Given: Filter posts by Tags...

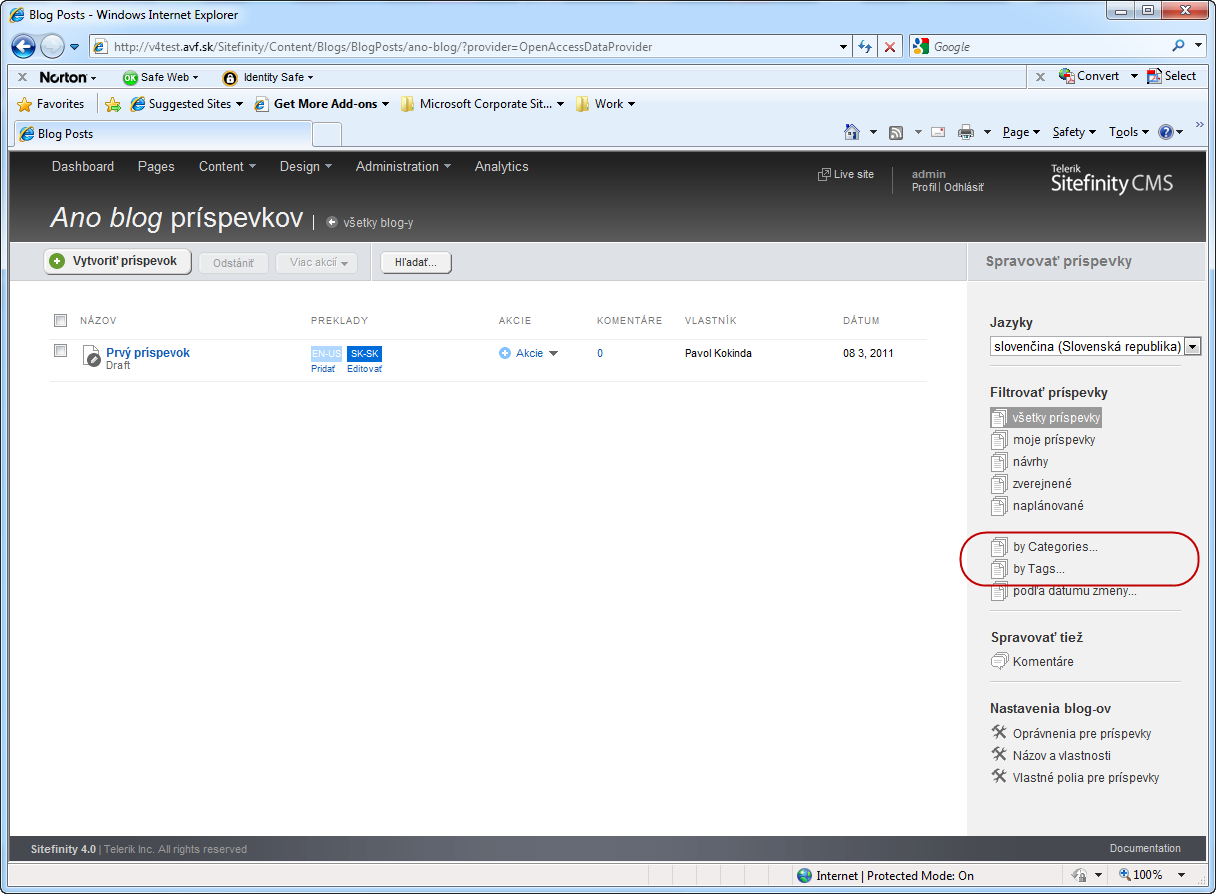Looking at the screenshot, I should (1038, 569).
